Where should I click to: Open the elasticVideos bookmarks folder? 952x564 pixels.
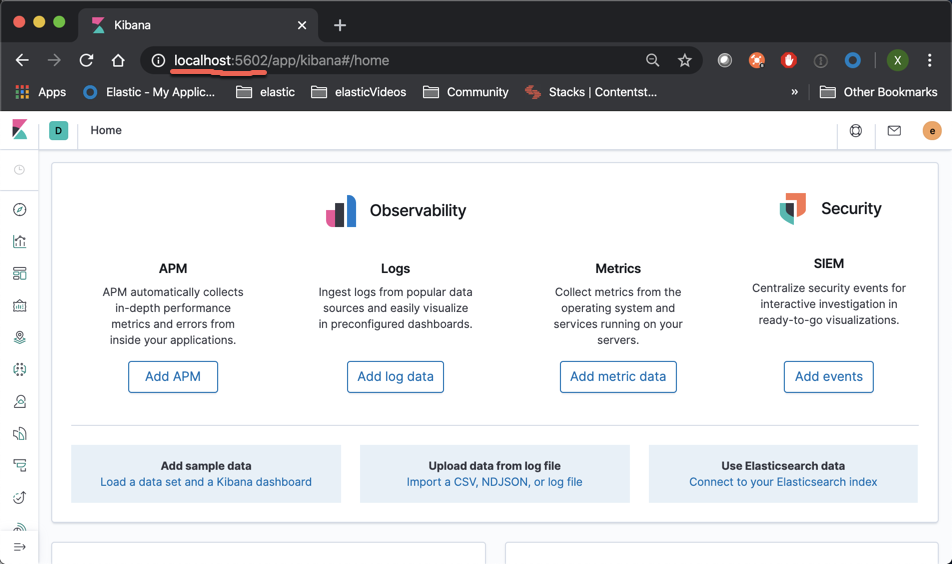(358, 92)
